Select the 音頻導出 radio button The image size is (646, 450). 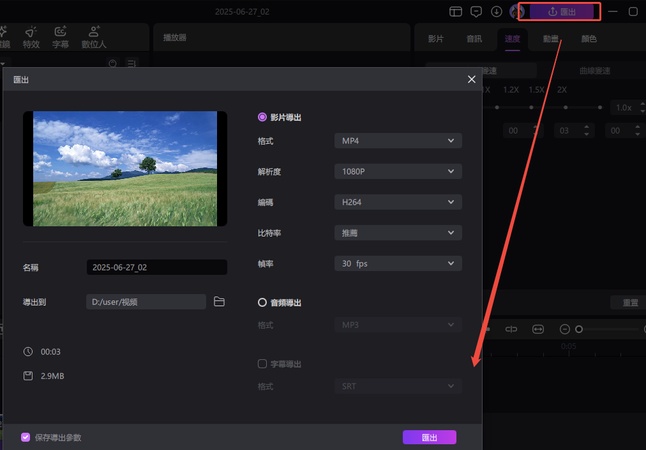click(x=263, y=302)
